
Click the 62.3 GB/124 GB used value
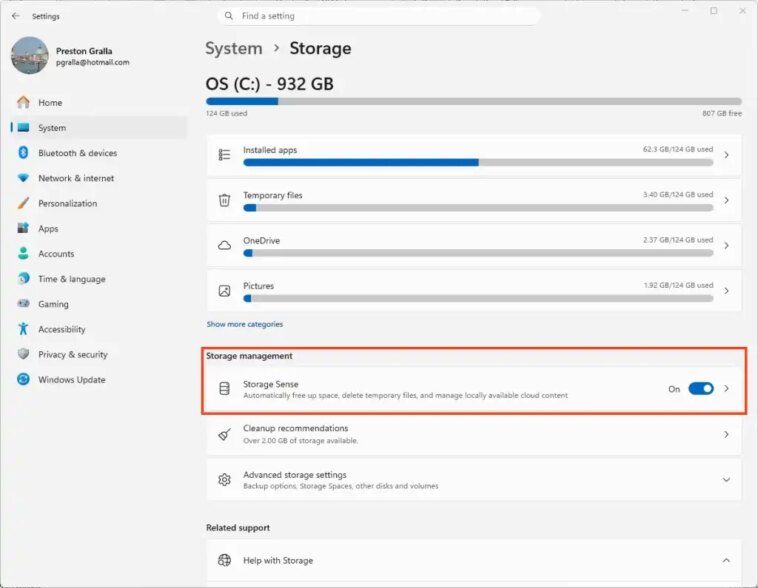(678, 149)
